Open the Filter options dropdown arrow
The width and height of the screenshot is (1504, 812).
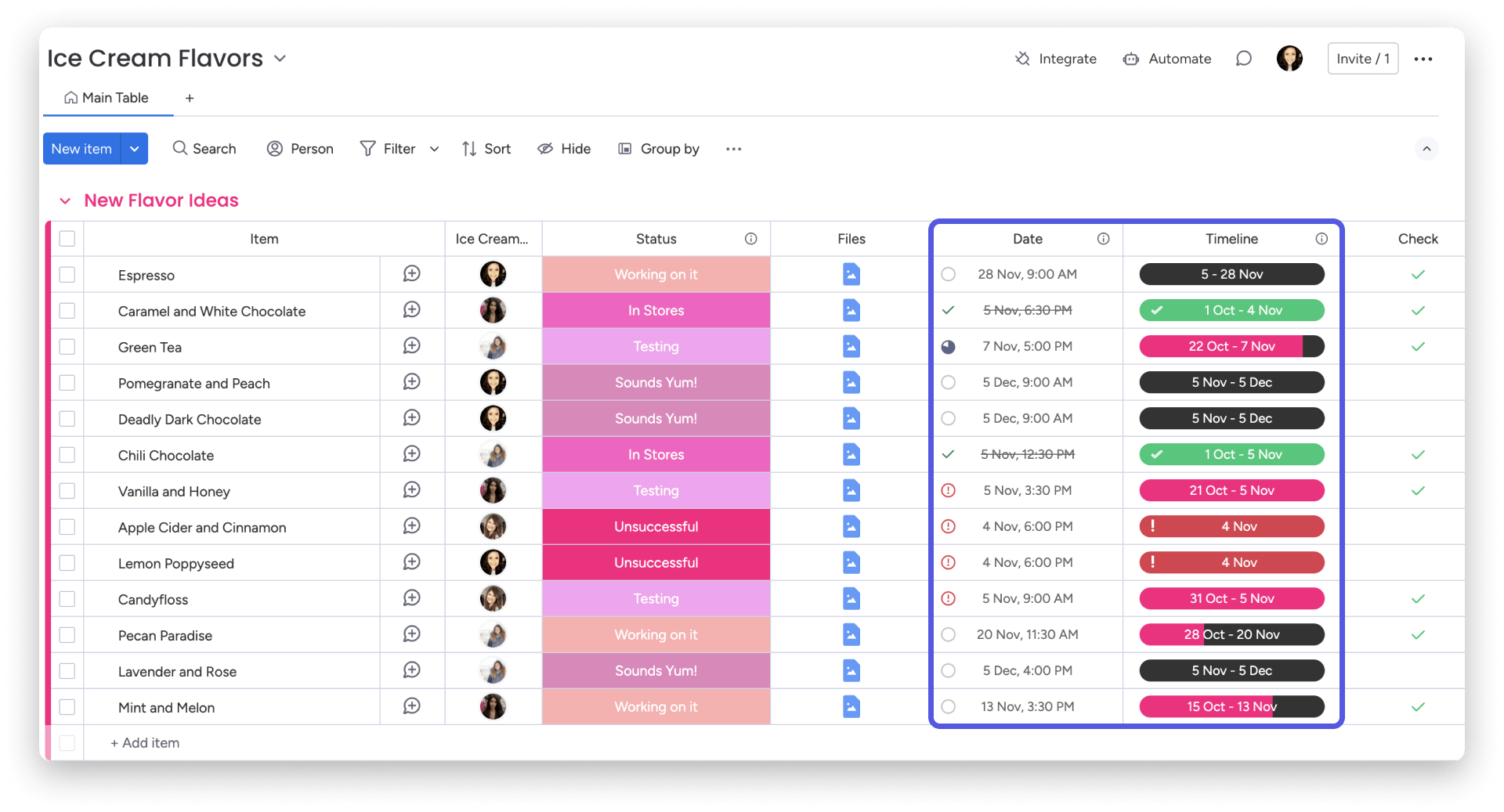click(434, 149)
